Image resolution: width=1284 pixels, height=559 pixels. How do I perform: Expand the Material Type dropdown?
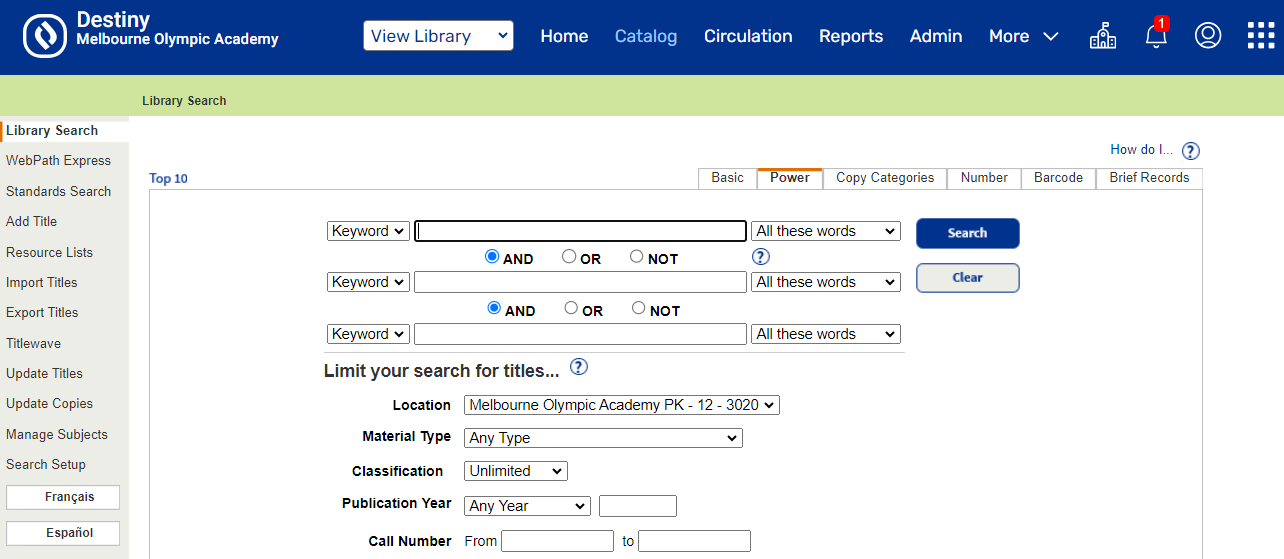pyautogui.click(x=603, y=438)
